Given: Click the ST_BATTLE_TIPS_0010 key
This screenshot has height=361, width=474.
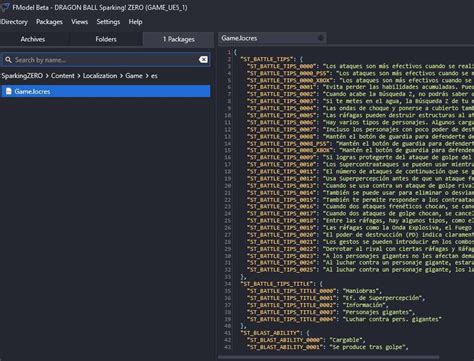Looking at the screenshot, I should 282,165.
